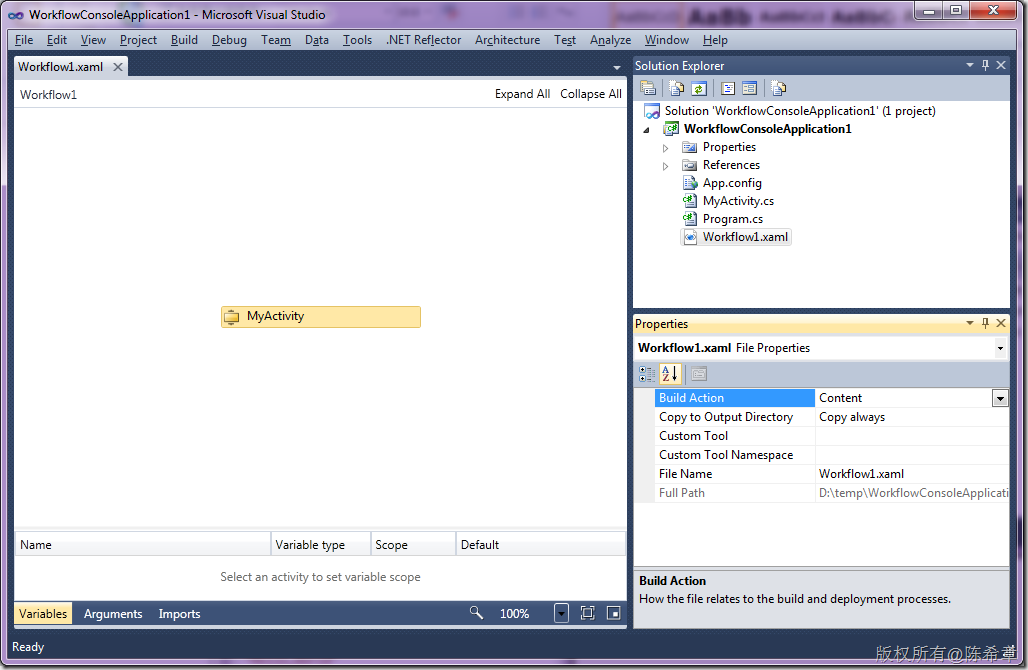This screenshot has height=670, width=1028.
Task: Open Properties window position dropdown
Action: tap(970, 323)
